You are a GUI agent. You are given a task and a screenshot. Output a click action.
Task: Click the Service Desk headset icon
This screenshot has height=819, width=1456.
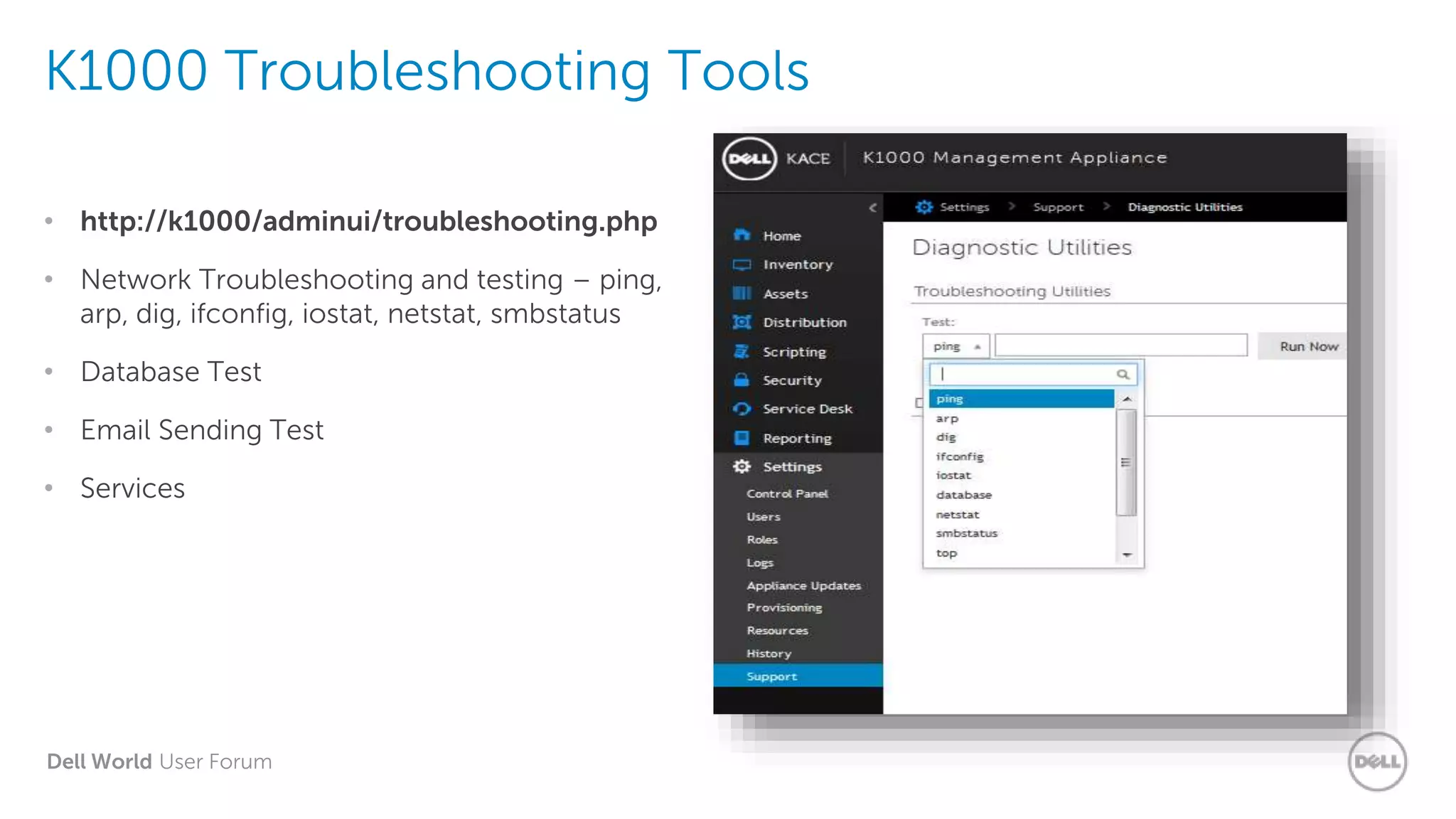[742, 409]
